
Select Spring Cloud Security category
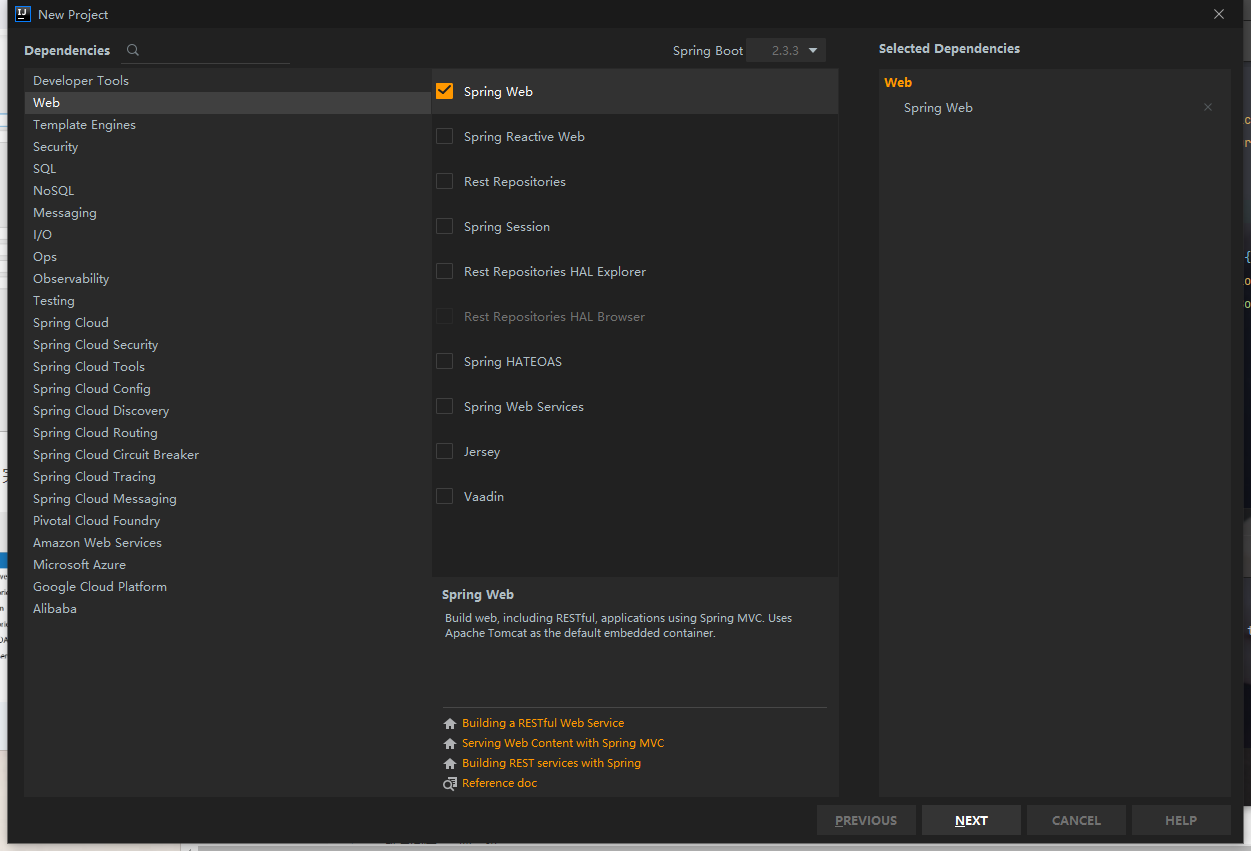tap(228, 344)
